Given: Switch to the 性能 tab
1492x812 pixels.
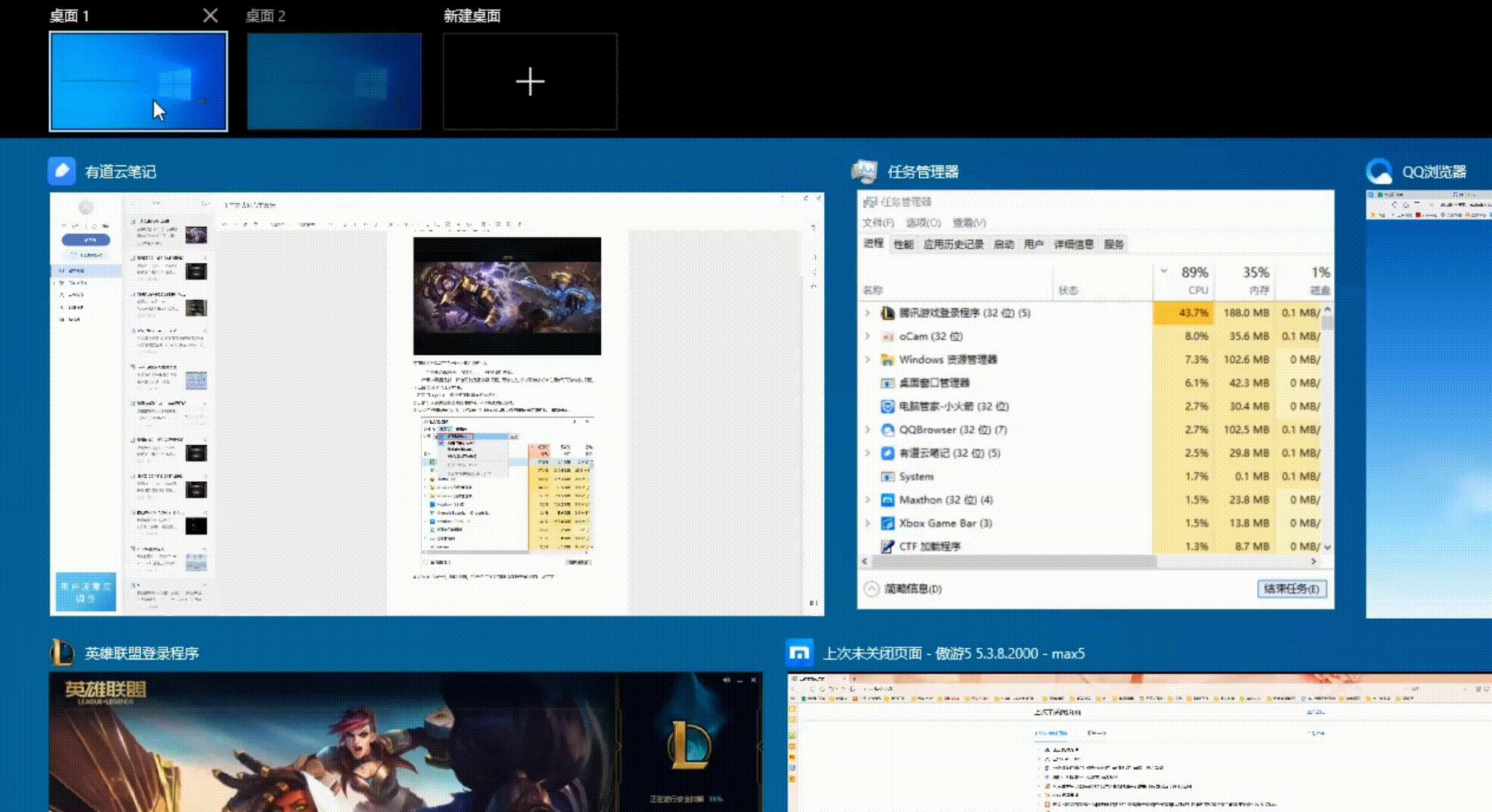Looking at the screenshot, I should tap(903, 244).
